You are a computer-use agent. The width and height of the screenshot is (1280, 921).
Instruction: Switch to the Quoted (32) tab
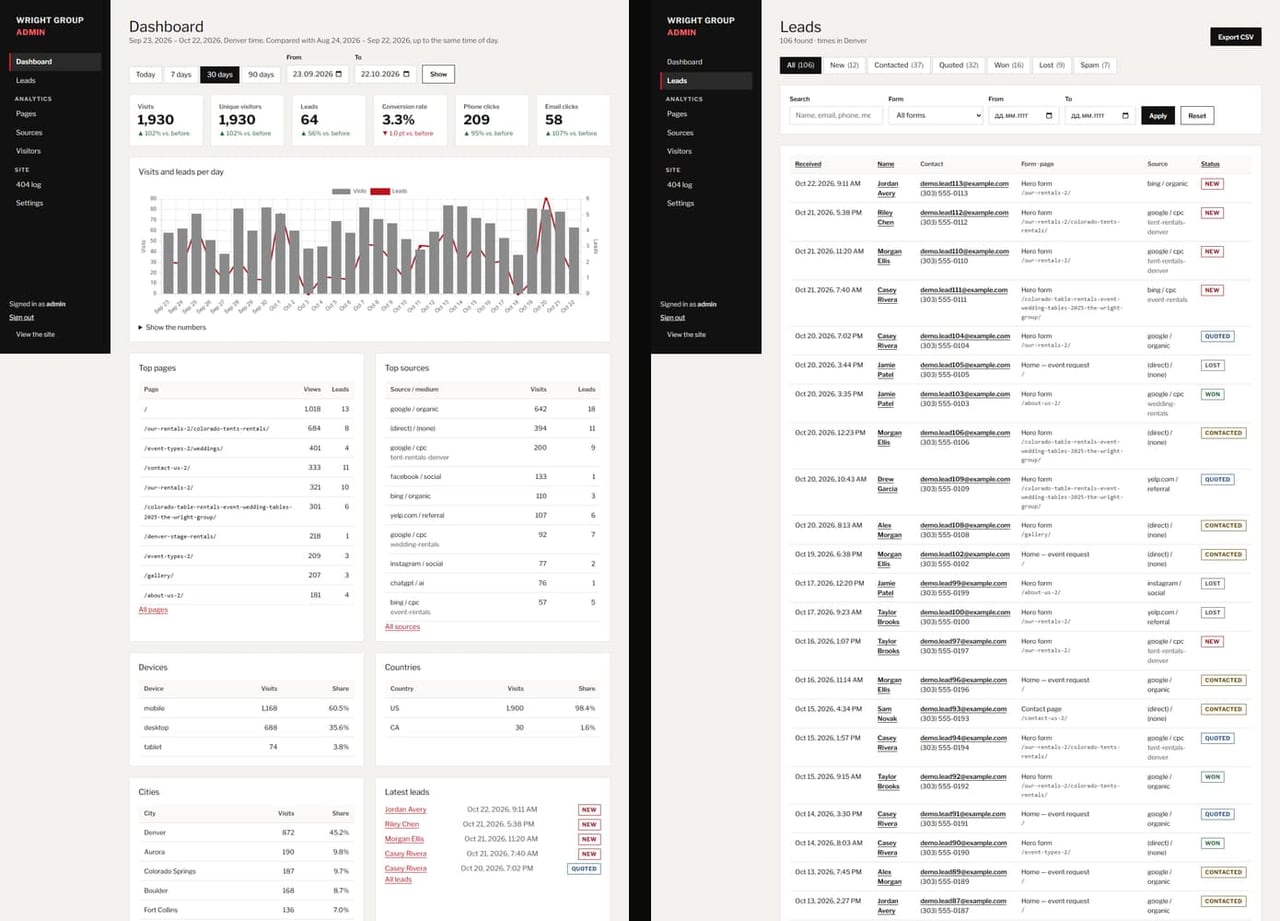pos(958,65)
